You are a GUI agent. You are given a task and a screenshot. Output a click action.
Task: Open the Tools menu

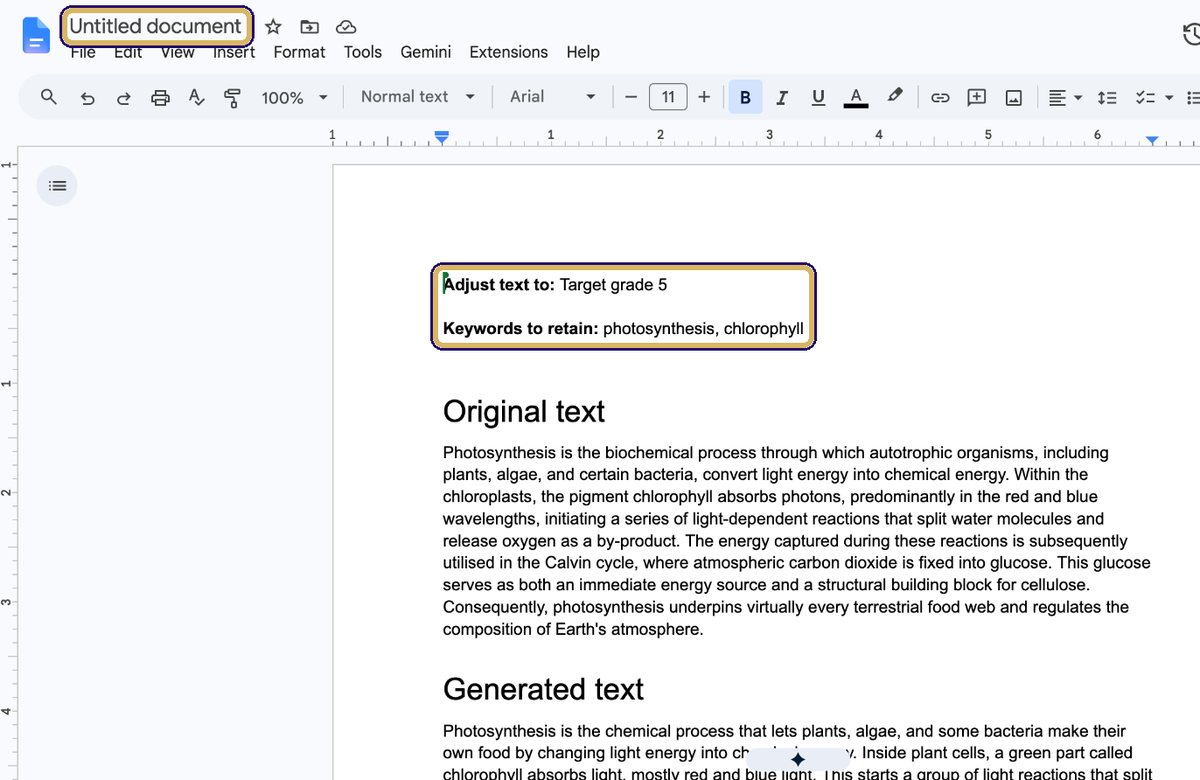tap(363, 52)
